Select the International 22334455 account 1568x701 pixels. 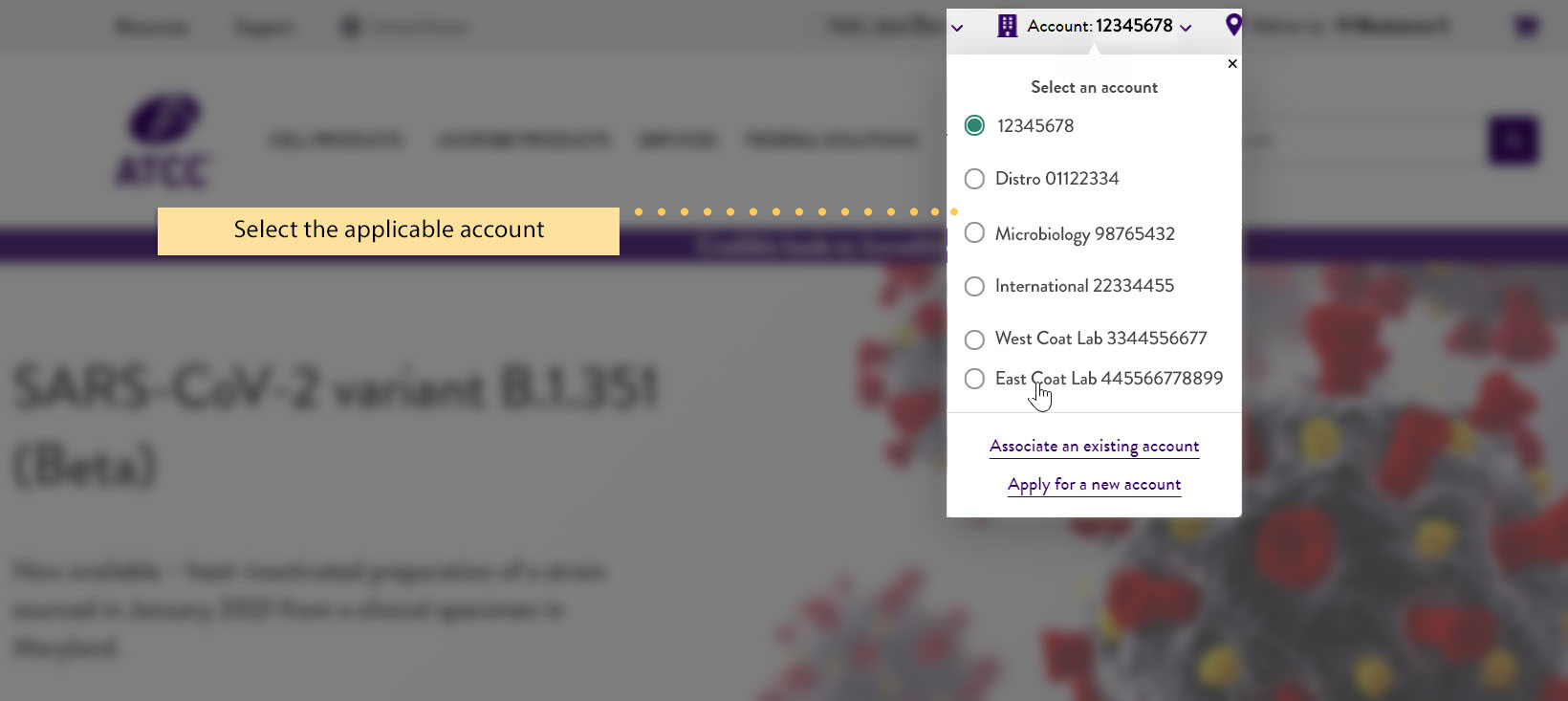[x=974, y=286]
